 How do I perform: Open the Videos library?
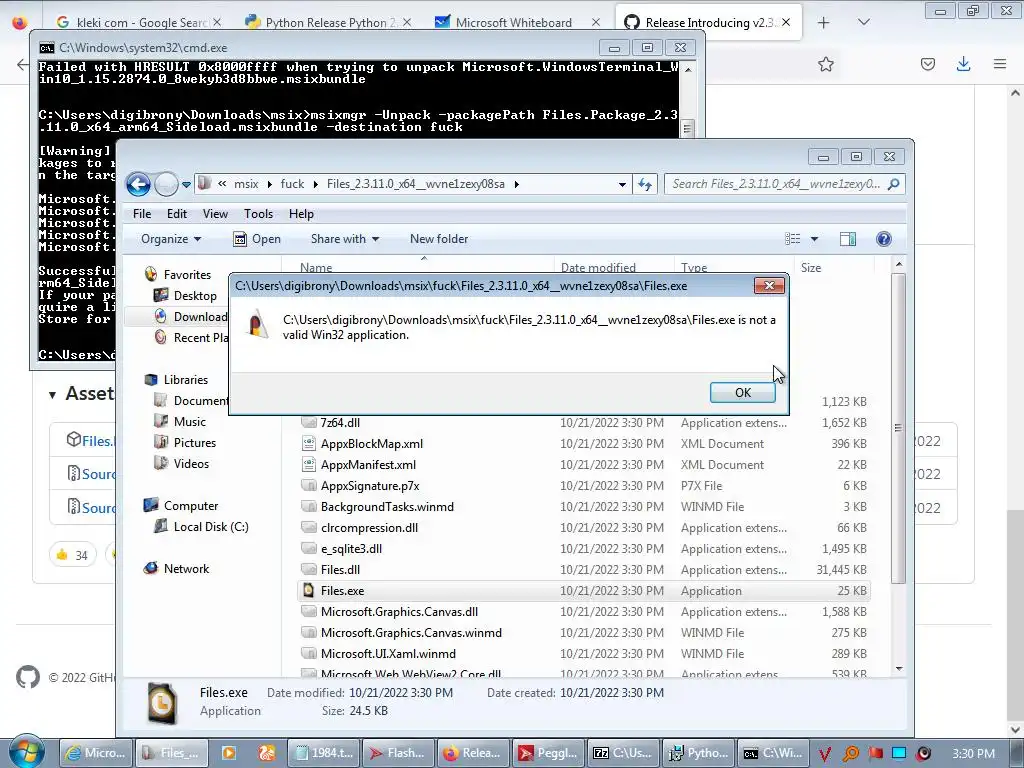pyautogui.click(x=191, y=464)
